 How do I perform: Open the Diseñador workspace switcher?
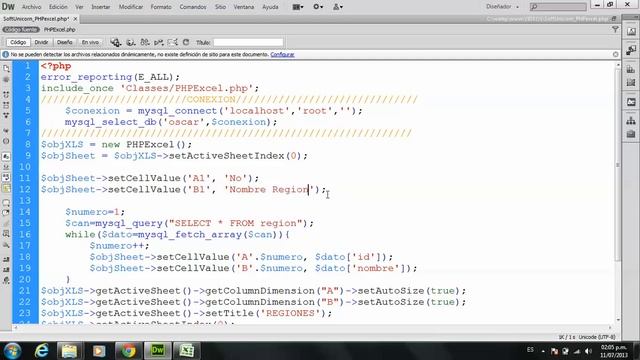tap(502, 7)
